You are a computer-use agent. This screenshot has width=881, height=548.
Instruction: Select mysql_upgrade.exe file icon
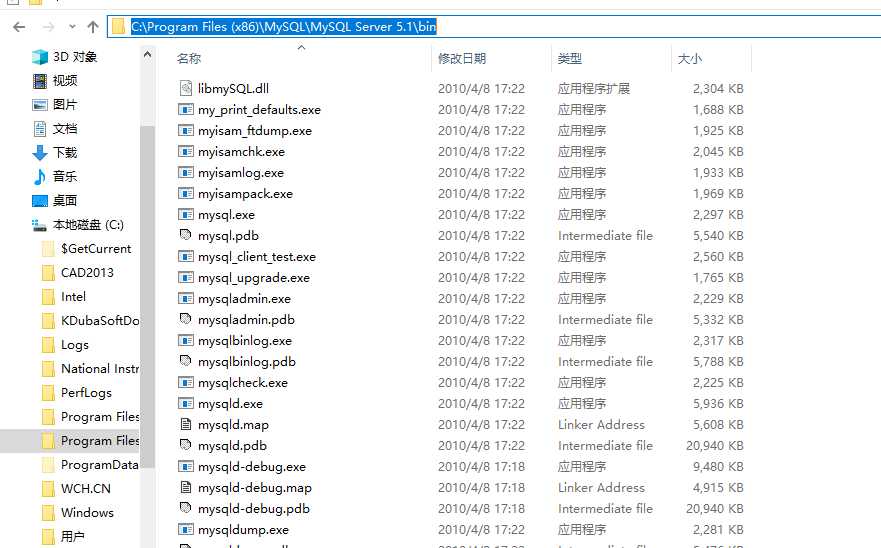185,277
